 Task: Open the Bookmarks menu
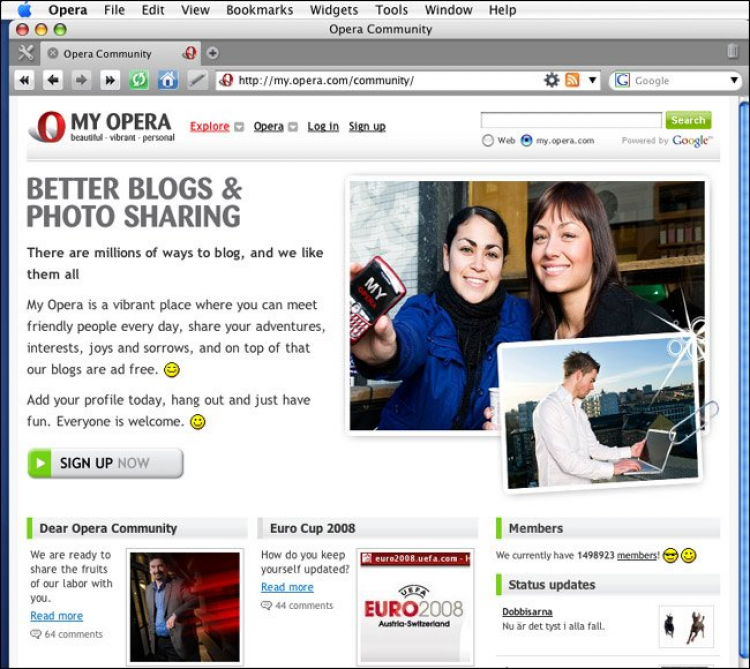point(259,10)
